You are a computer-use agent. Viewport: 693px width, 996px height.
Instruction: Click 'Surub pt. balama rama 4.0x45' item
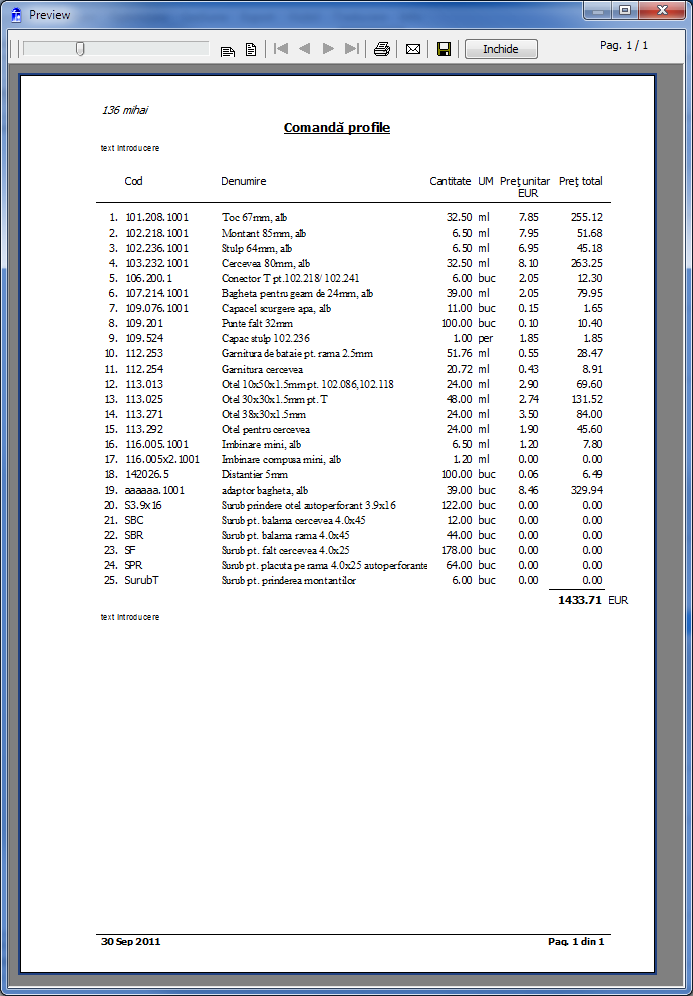tap(285, 535)
